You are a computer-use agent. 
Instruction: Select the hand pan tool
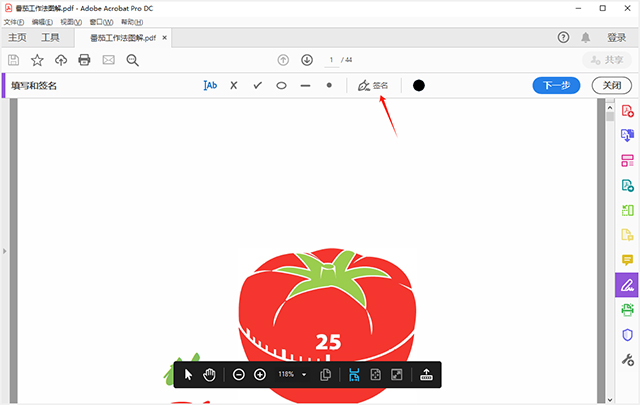209,374
